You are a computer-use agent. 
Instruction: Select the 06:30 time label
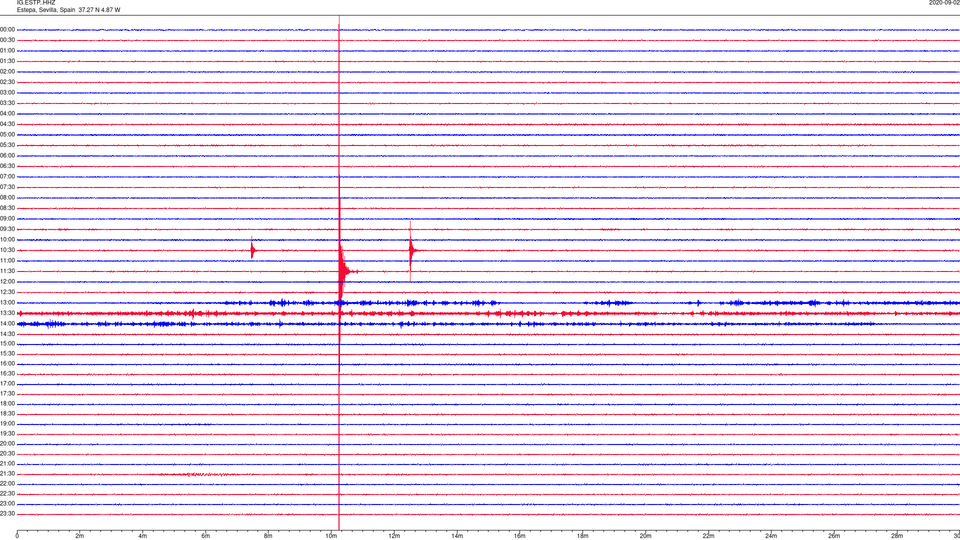pyautogui.click(x=7, y=166)
